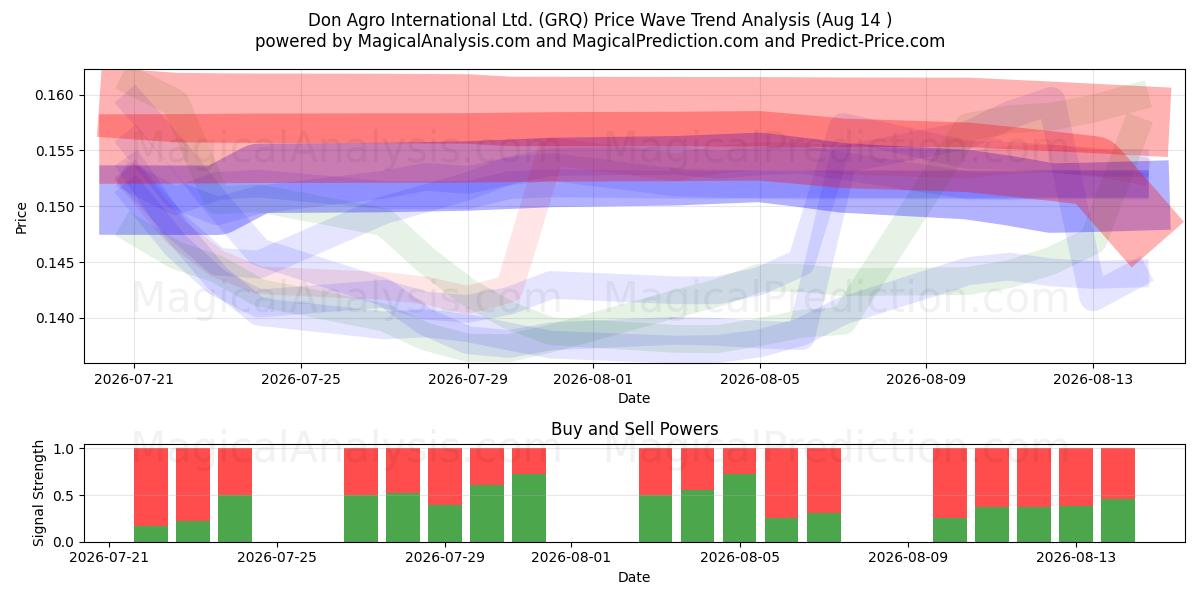The width and height of the screenshot is (1200, 600).
Task: Click the 'powered by MagicalAnalysis.com' subtitle line
Action: tap(600, 41)
